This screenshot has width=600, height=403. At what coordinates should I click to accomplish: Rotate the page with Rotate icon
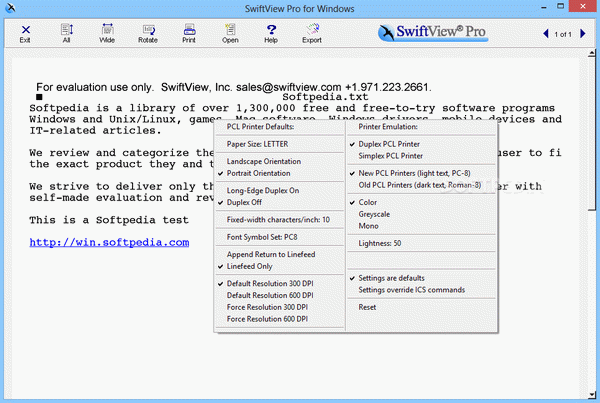pyautogui.click(x=148, y=34)
